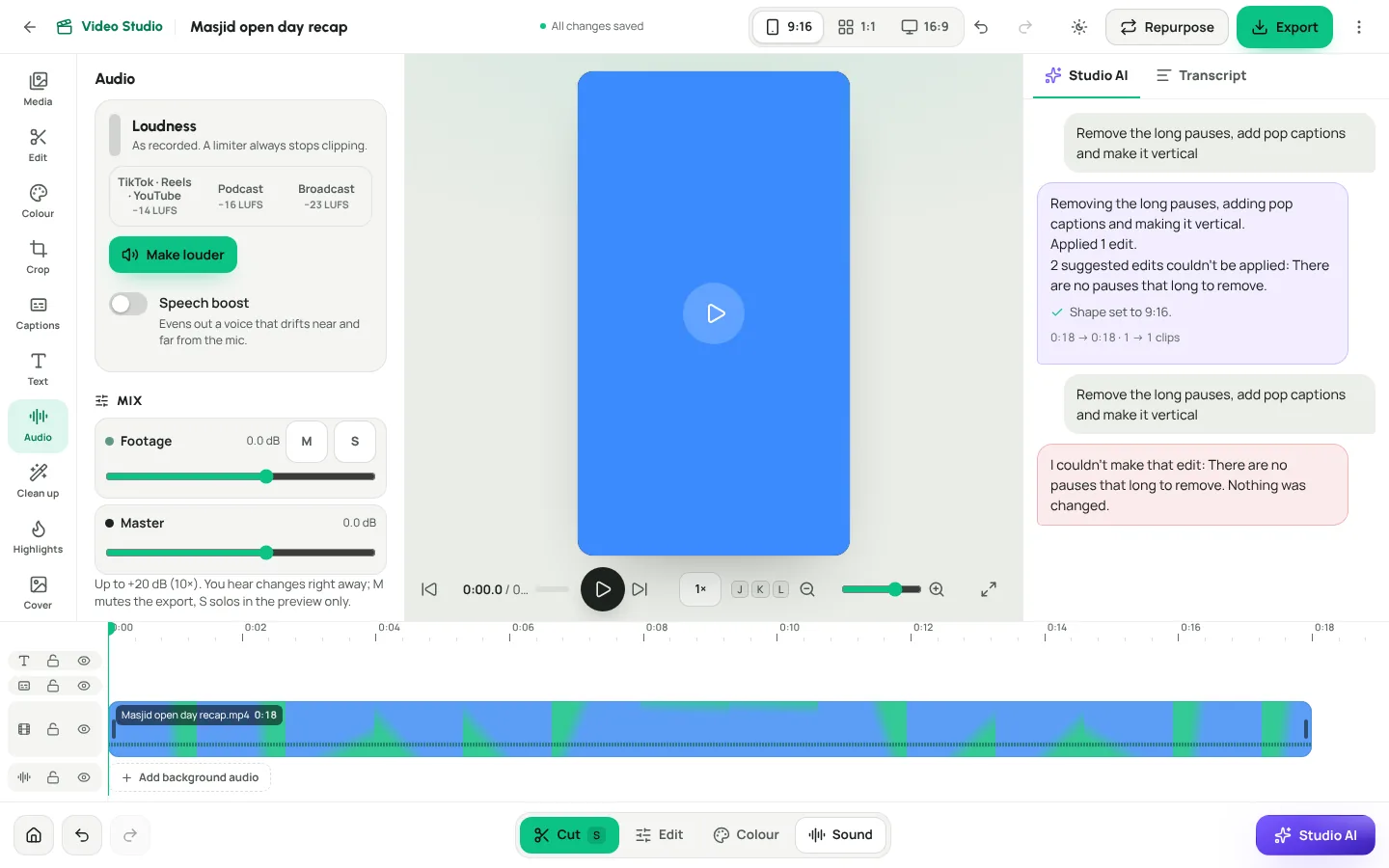Open the Captions panel in sidebar
The height and width of the screenshot is (868, 1389).
38,312
